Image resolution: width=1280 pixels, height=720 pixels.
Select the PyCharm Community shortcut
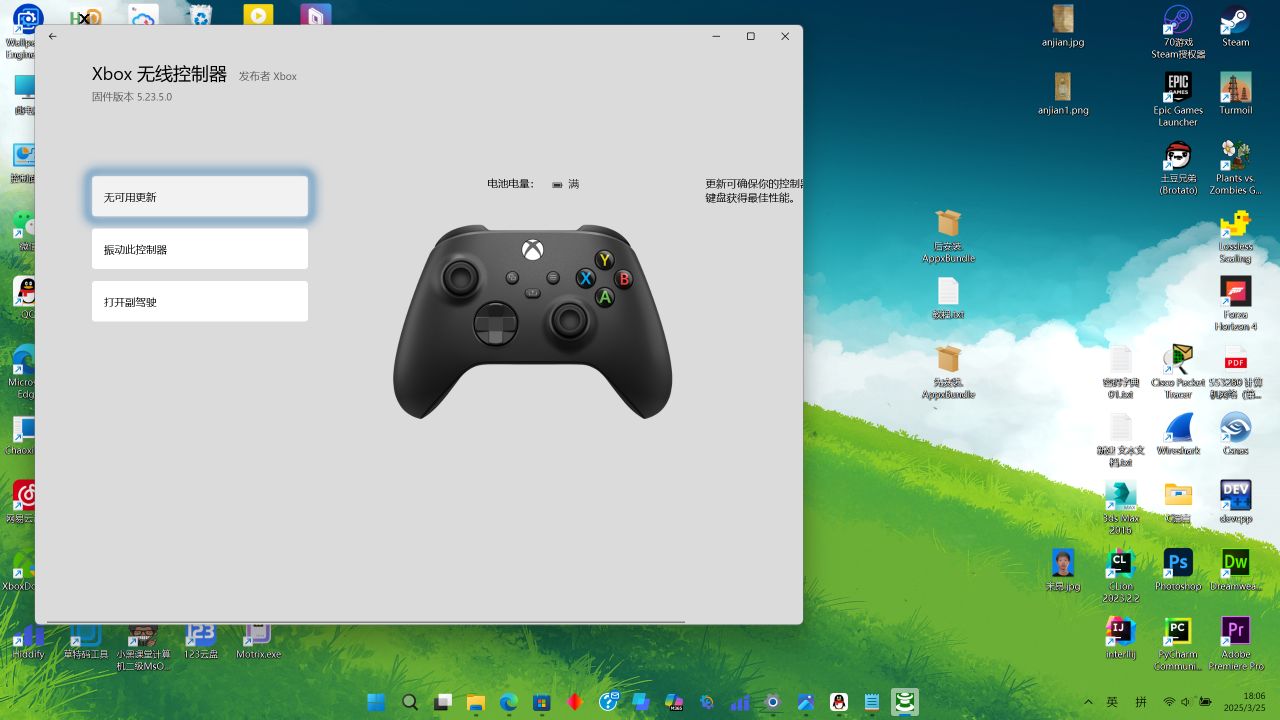[x=1178, y=644]
